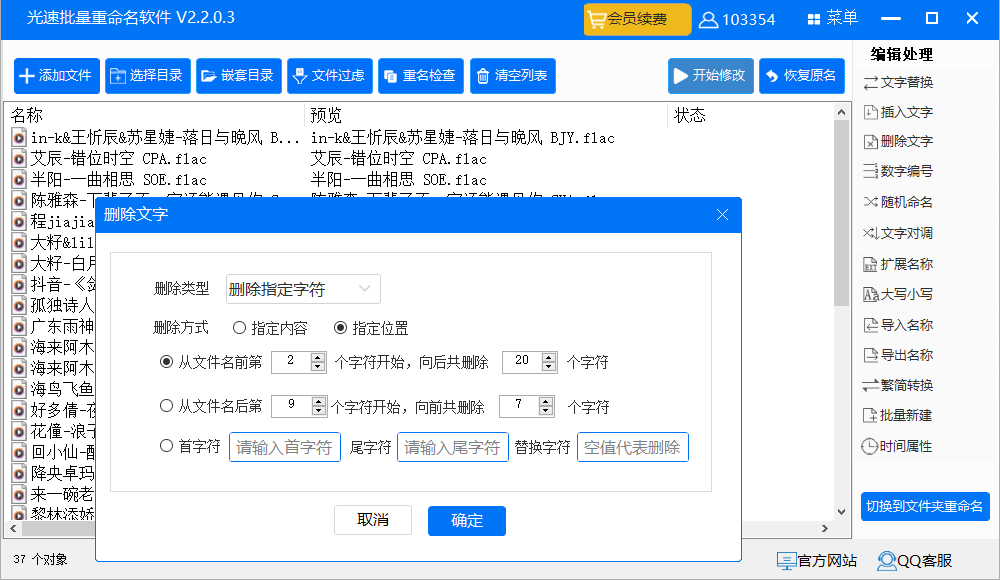The height and width of the screenshot is (580, 1000).
Task: Open the 时间属性 time attribute tool
Action: [897, 447]
